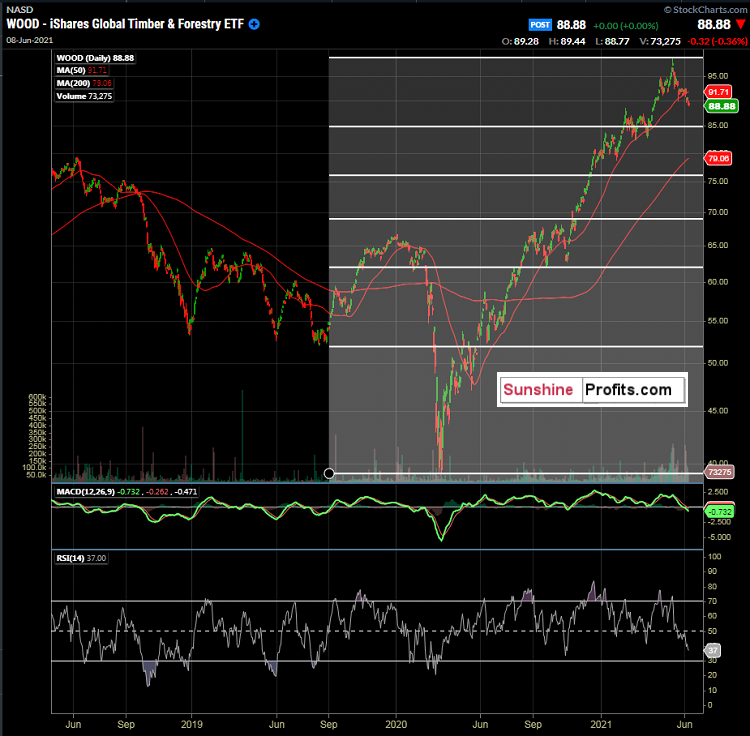Click the WOOD iShares Global Timber title
Viewport: 750px width, 736px height.
(125, 24)
